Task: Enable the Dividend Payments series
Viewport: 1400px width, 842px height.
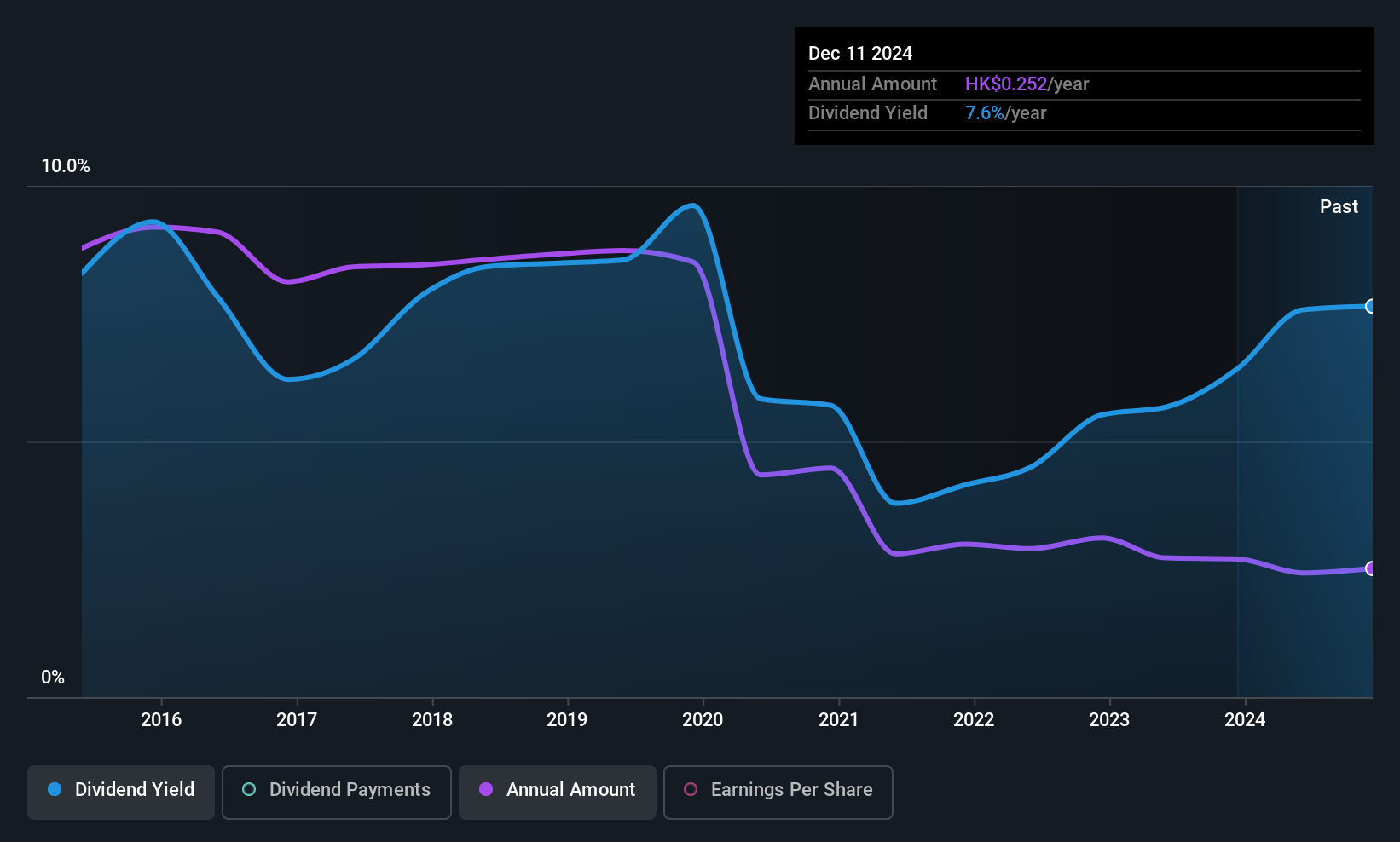Action: pyautogui.click(x=337, y=792)
